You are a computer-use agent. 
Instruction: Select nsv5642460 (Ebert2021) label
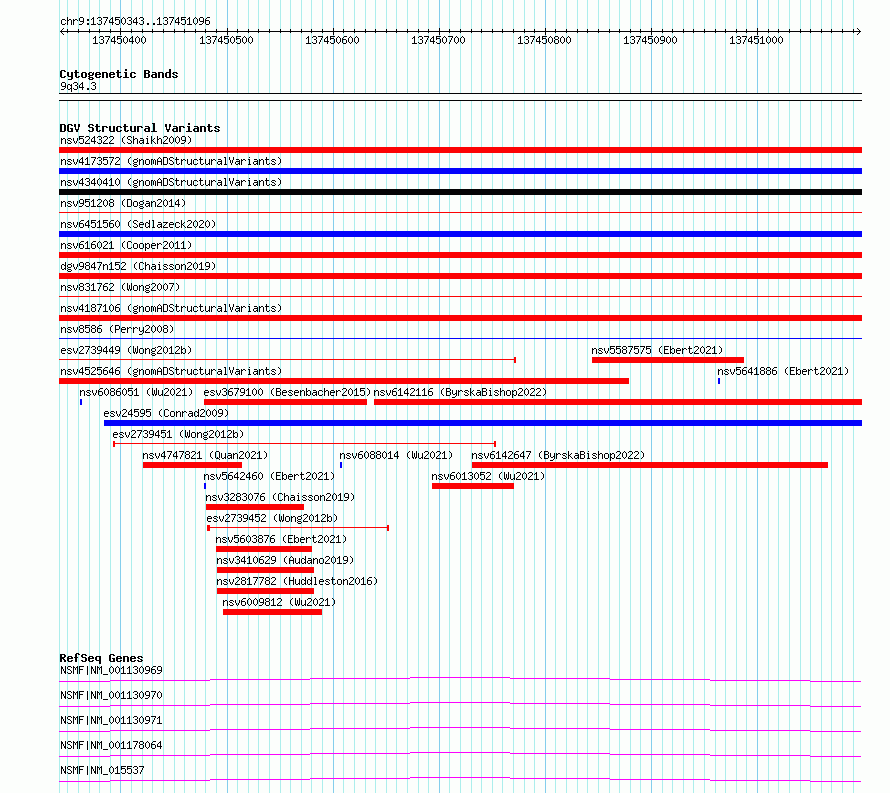pos(269,476)
